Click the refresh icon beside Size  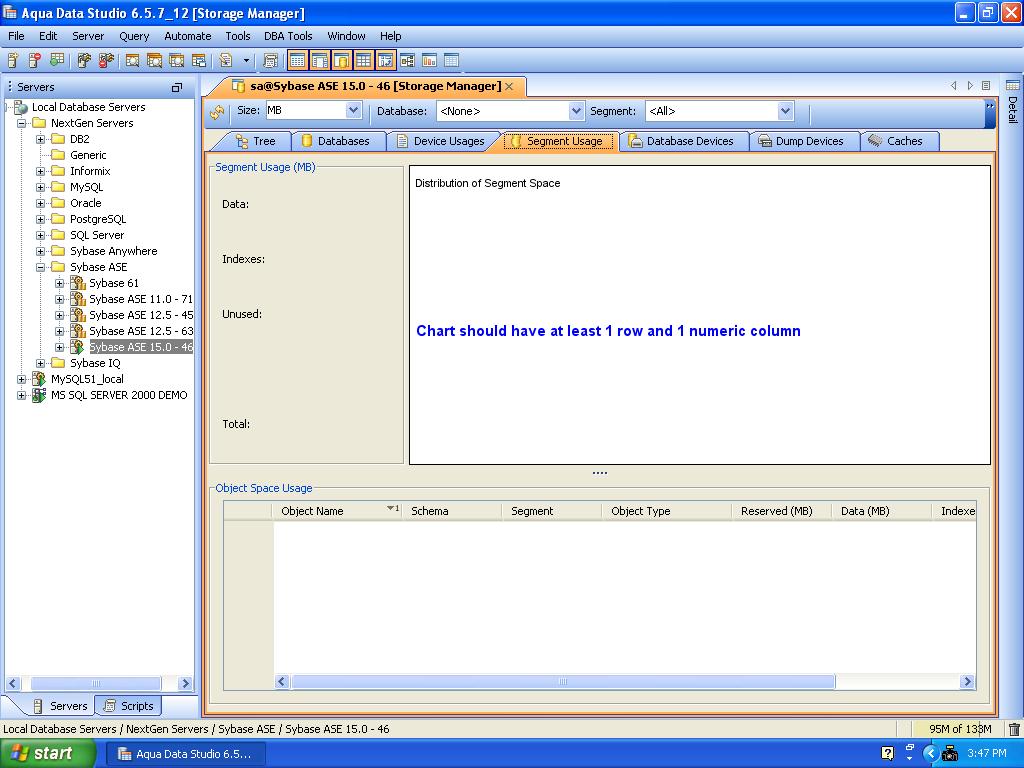tap(217, 112)
